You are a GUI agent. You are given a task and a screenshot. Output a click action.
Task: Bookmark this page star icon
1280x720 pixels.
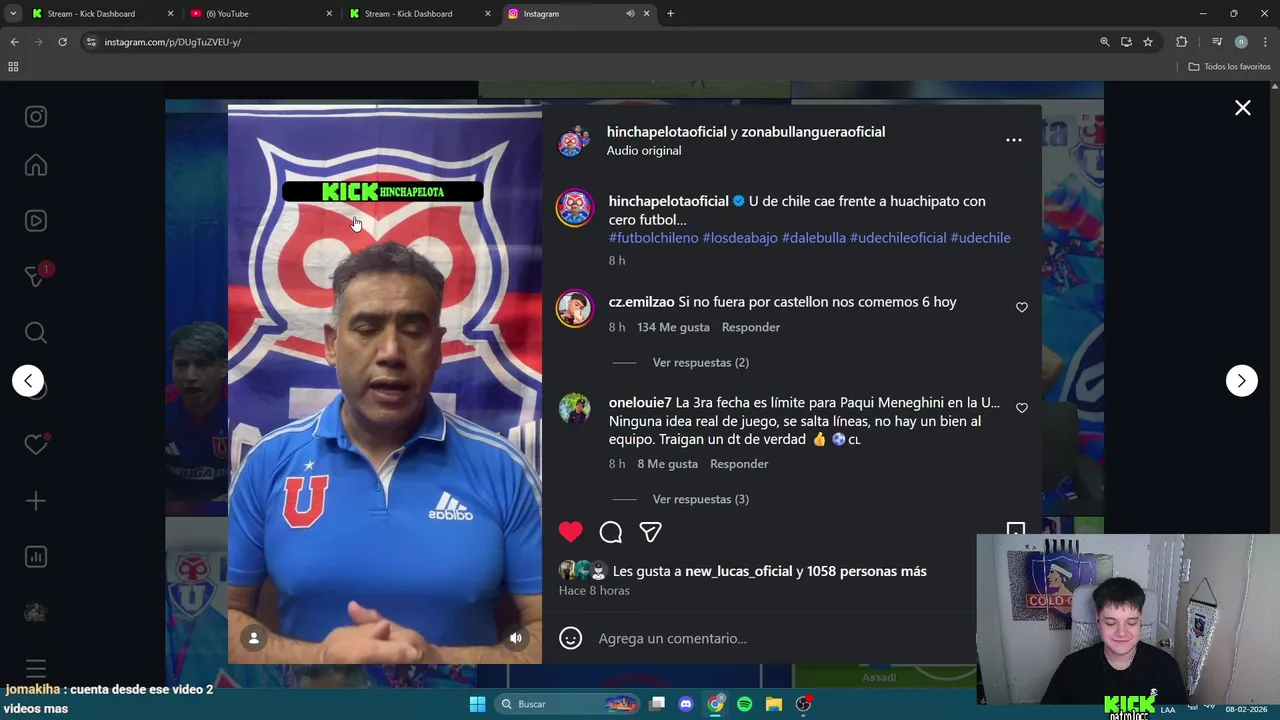coord(1148,42)
